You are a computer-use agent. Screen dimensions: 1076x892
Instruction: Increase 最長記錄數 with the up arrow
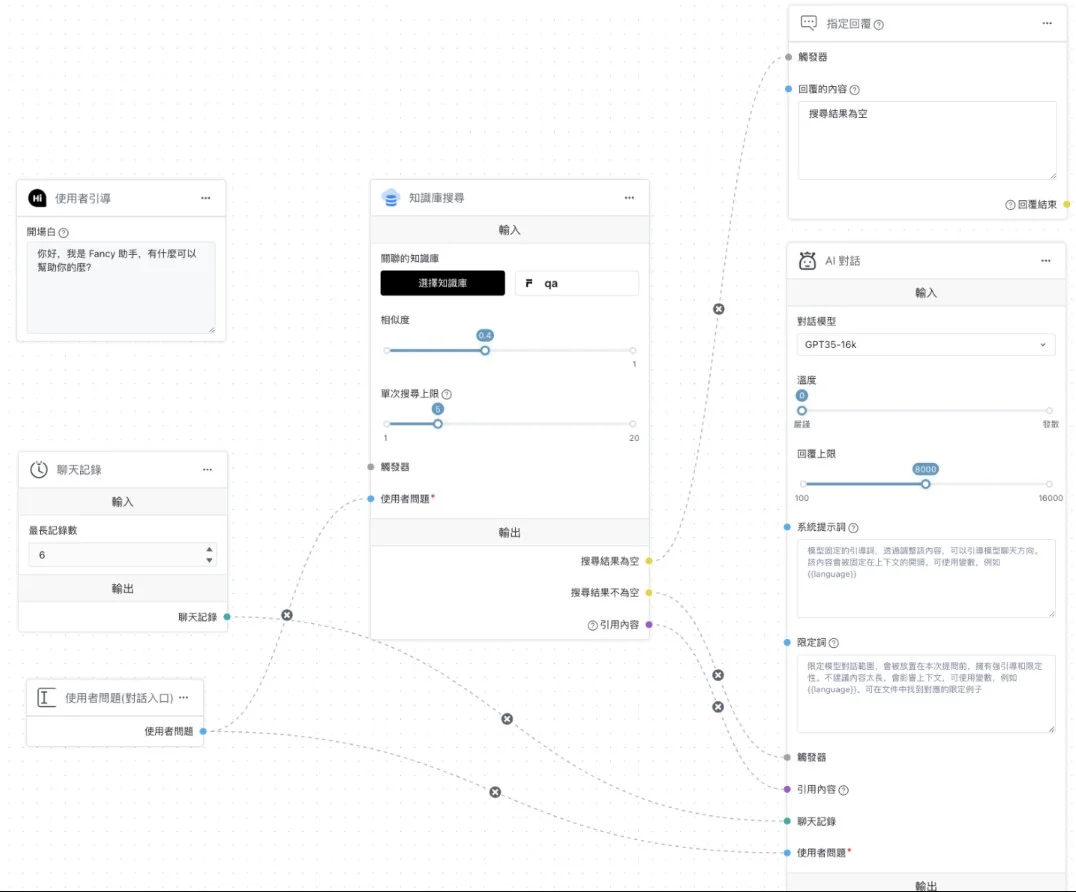(209, 550)
